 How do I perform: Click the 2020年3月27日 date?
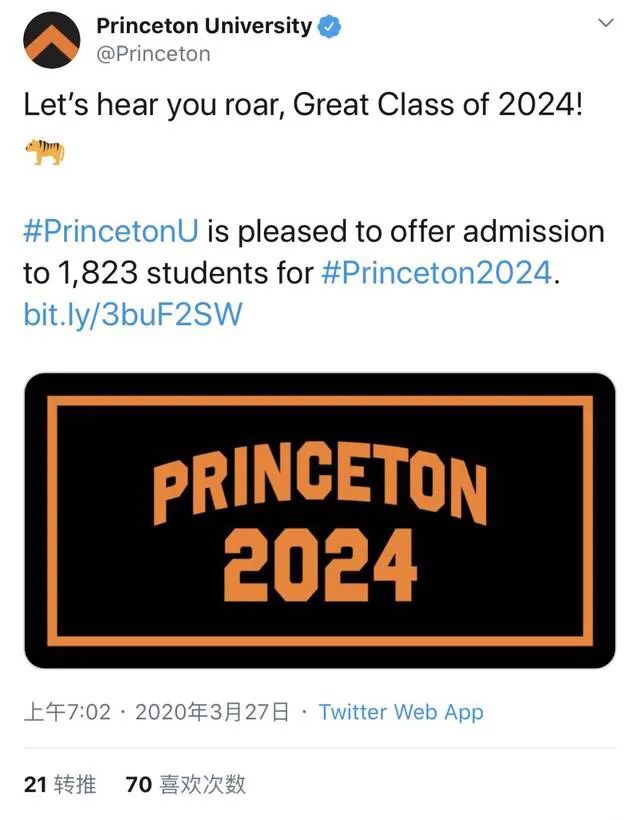point(212,712)
